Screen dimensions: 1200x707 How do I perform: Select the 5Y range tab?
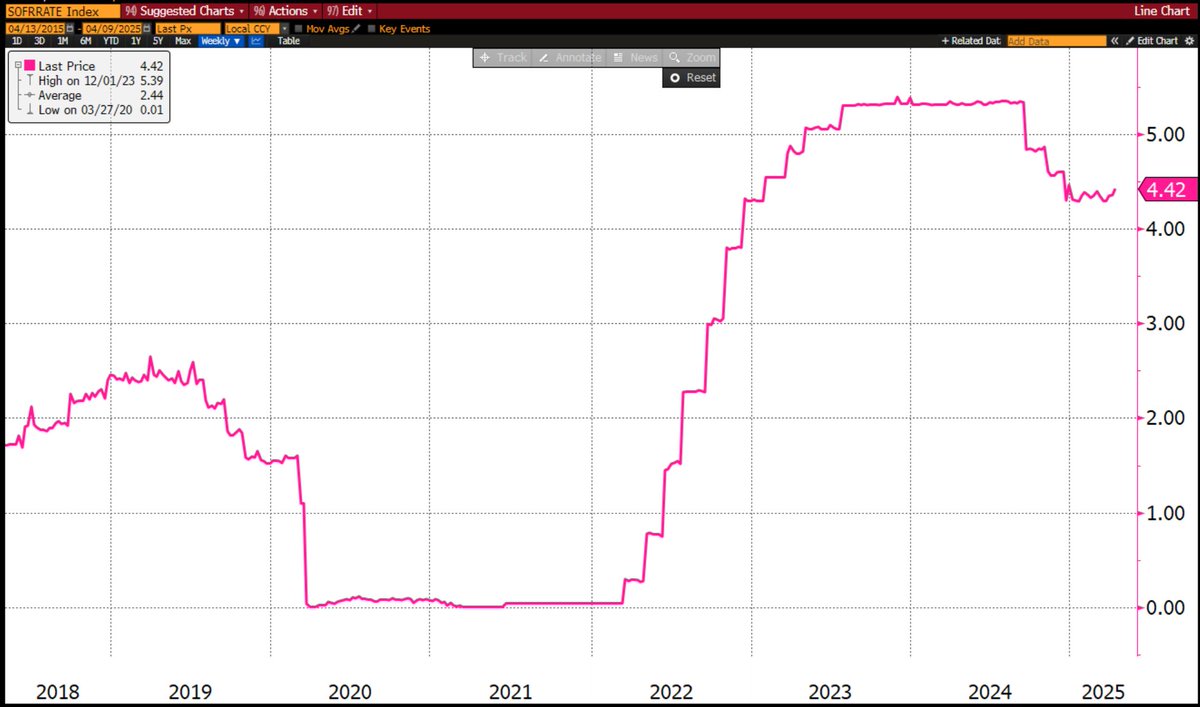click(x=158, y=41)
